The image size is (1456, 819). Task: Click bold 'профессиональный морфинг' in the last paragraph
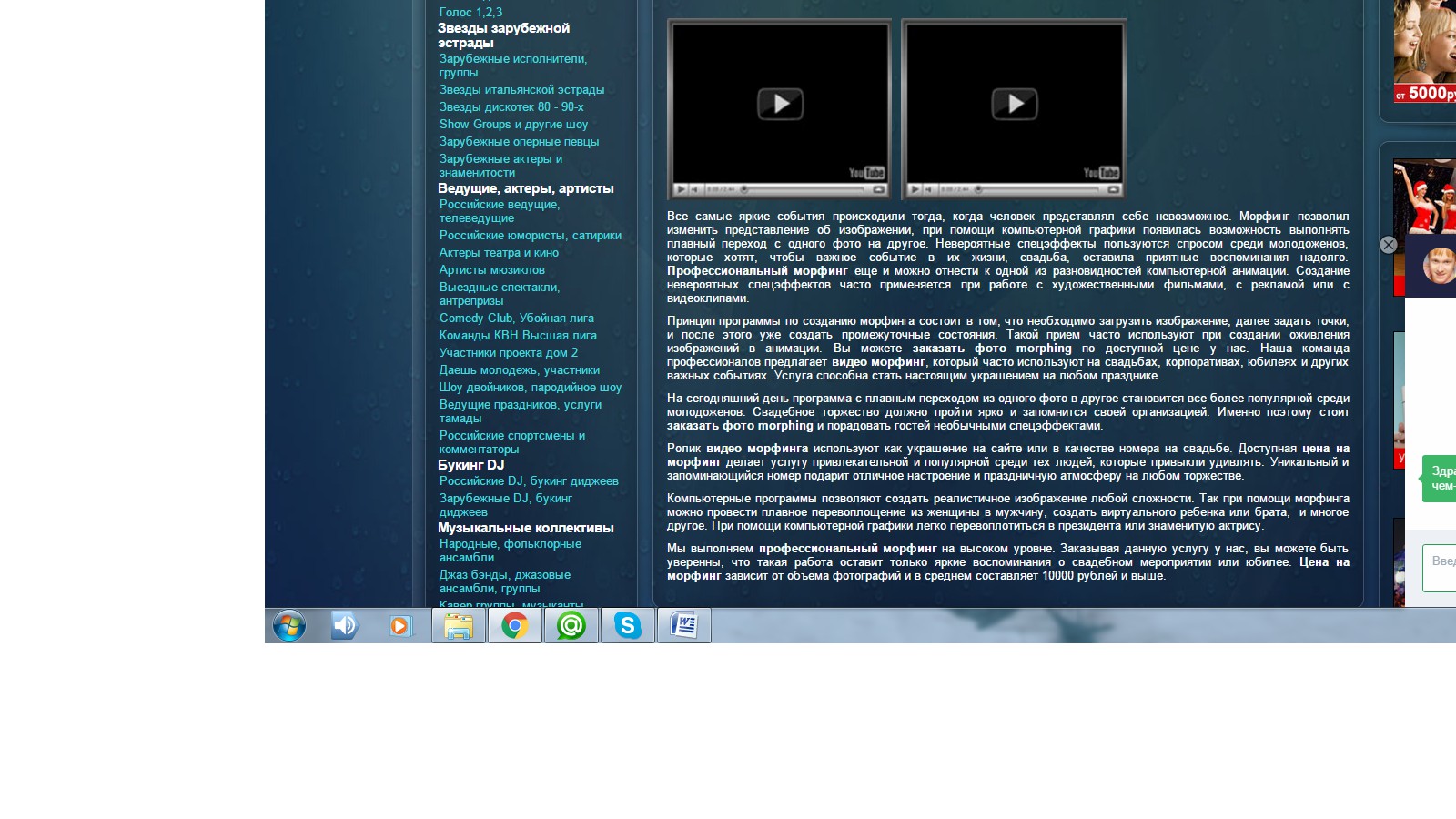pos(848,549)
